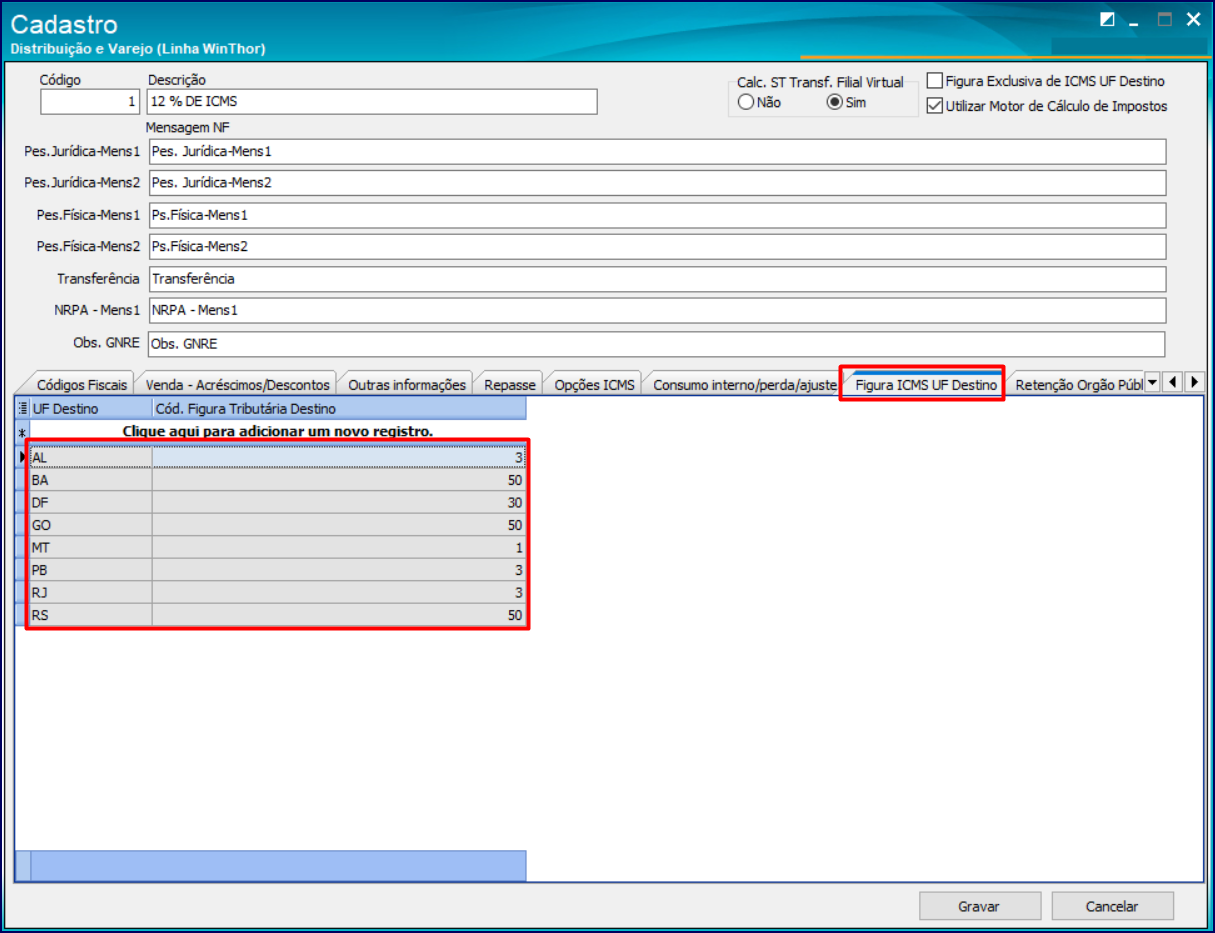Image resolution: width=1215 pixels, height=933 pixels.
Task: Click the figura code 50 cell for GO
Action: (339, 525)
